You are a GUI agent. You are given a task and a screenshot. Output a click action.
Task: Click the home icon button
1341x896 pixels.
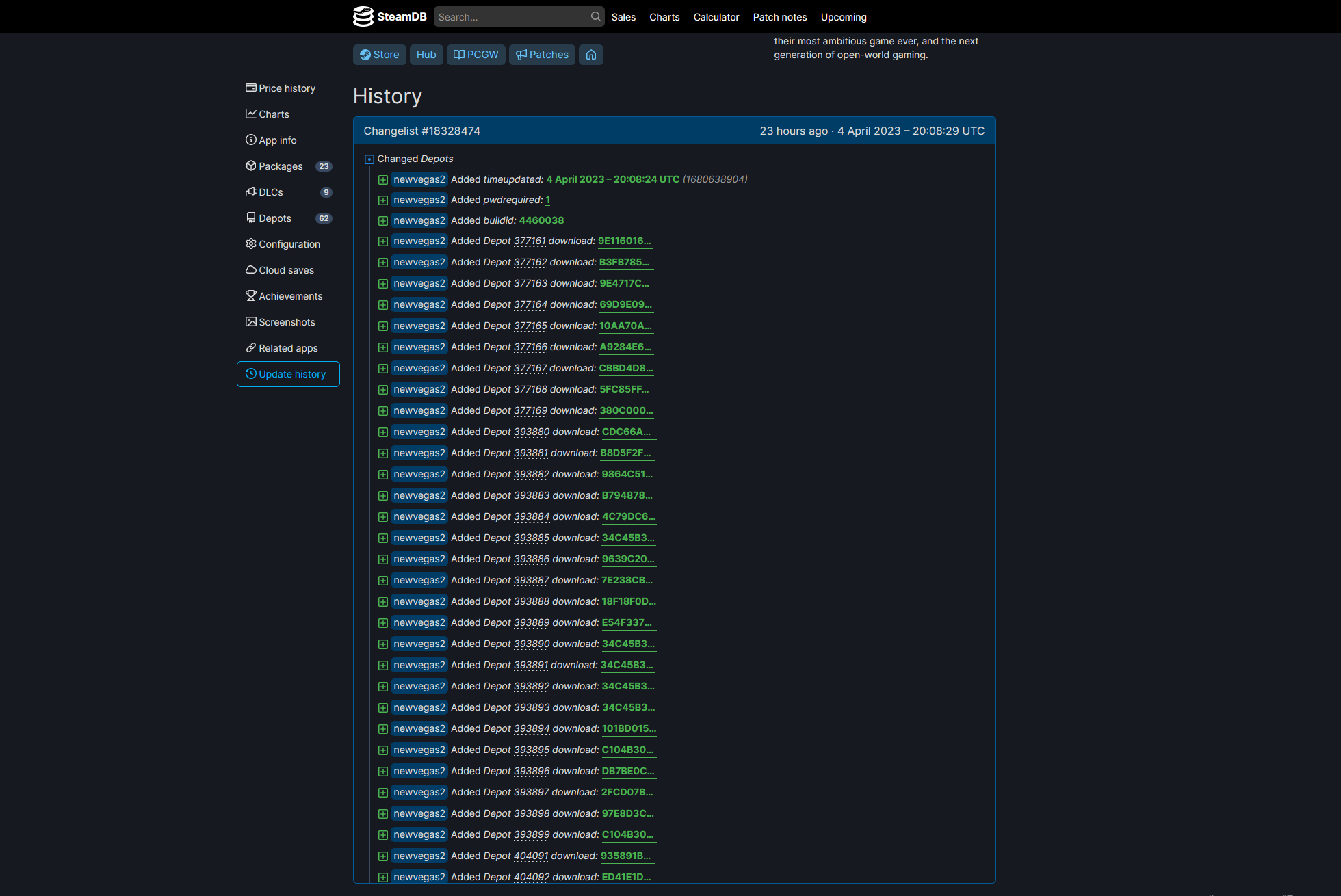click(x=591, y=55)
